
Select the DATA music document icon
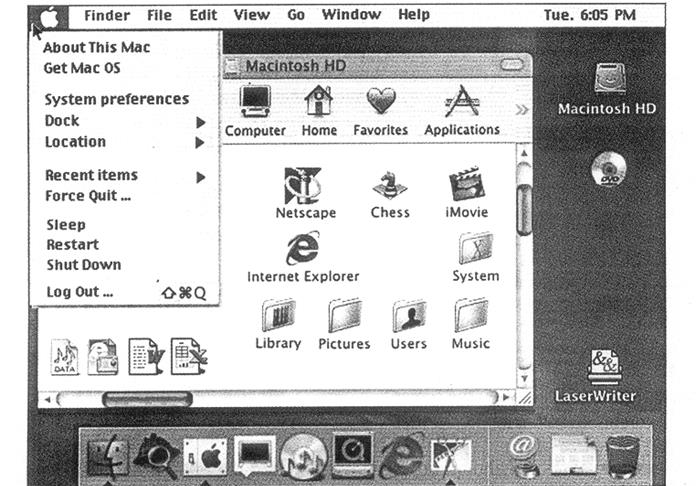tap(65, 356)
